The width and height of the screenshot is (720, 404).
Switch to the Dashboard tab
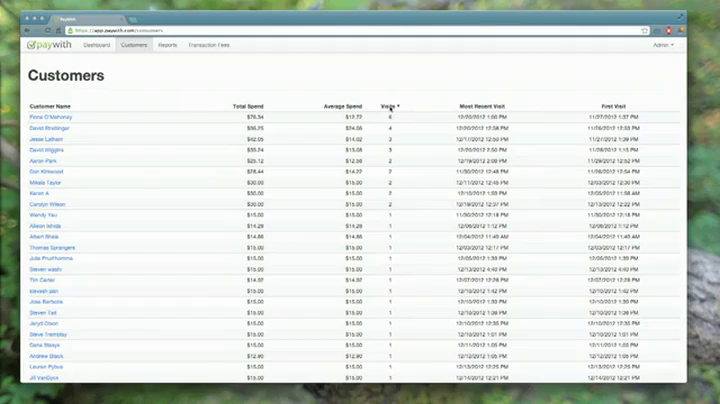click(97, 45)
